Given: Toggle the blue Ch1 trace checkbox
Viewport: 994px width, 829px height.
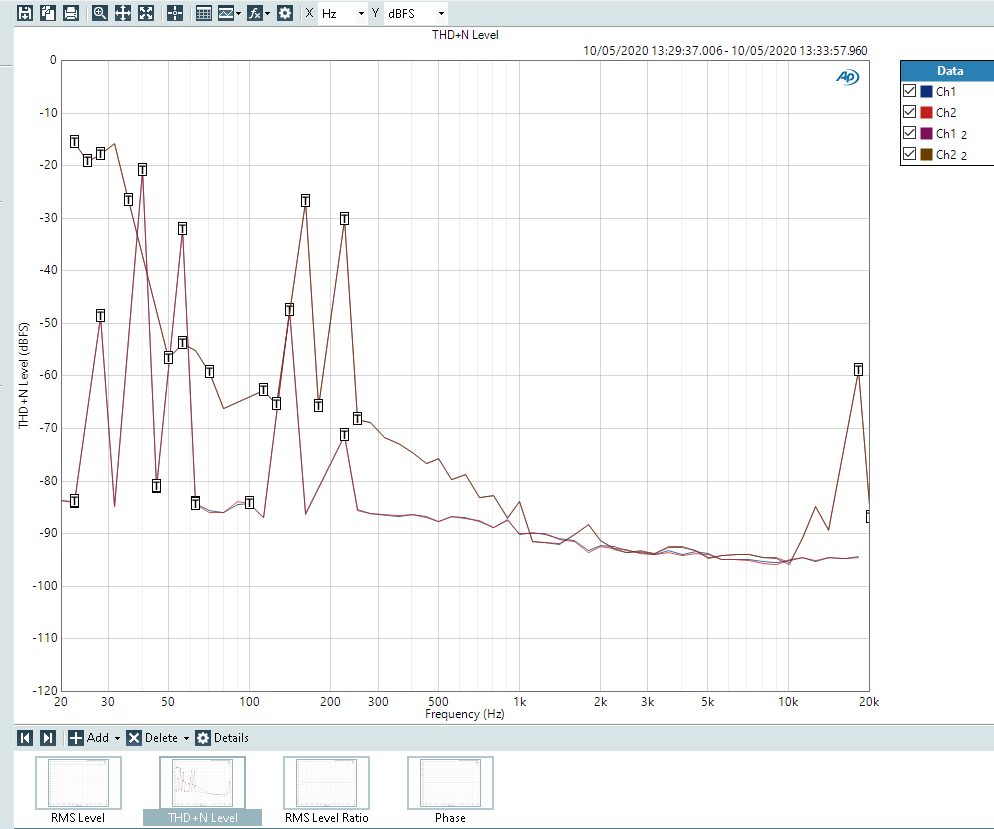Looking at the screenshot, I should [x=909, y=91].
